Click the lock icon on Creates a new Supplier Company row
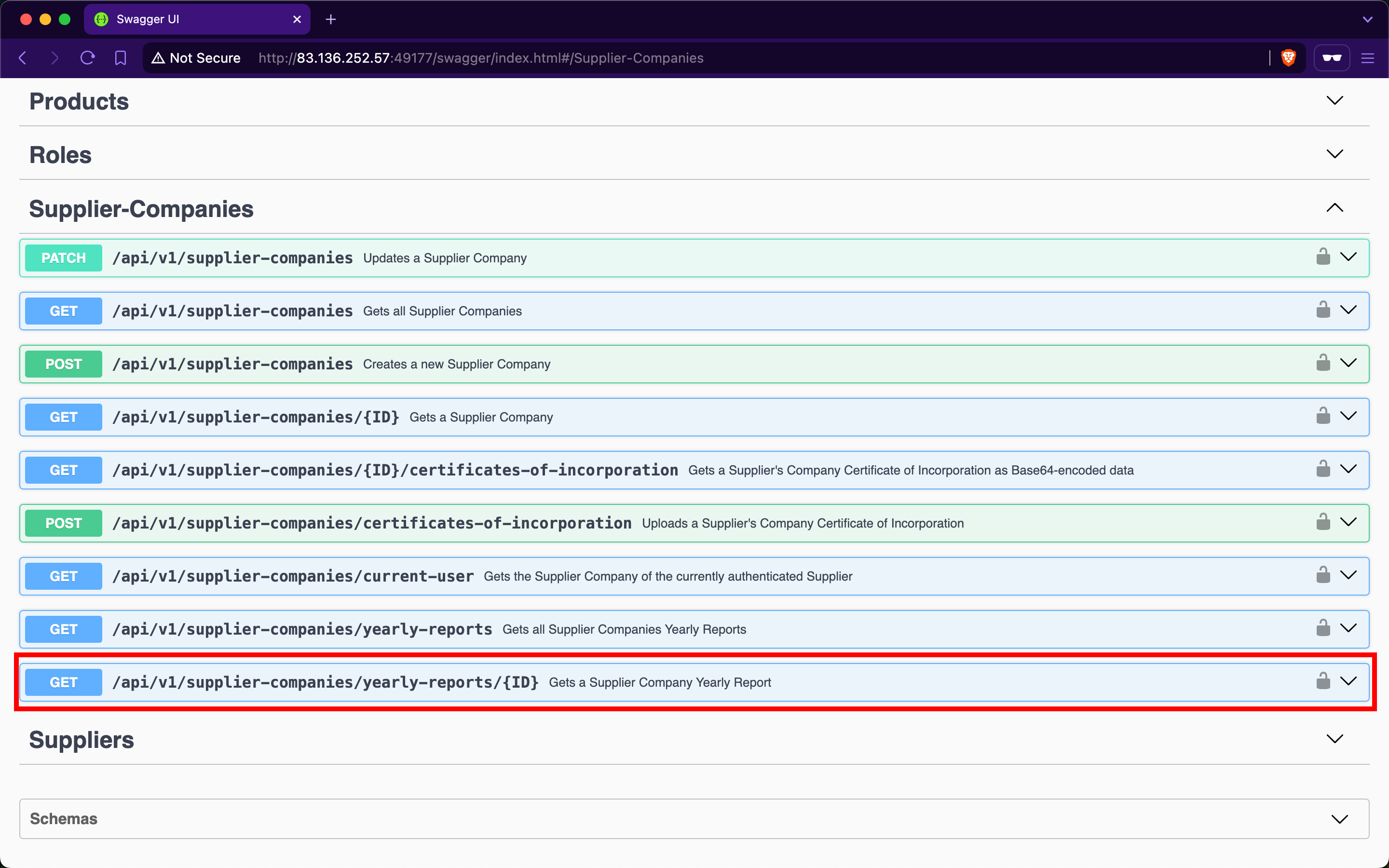 pos(1323,362)
